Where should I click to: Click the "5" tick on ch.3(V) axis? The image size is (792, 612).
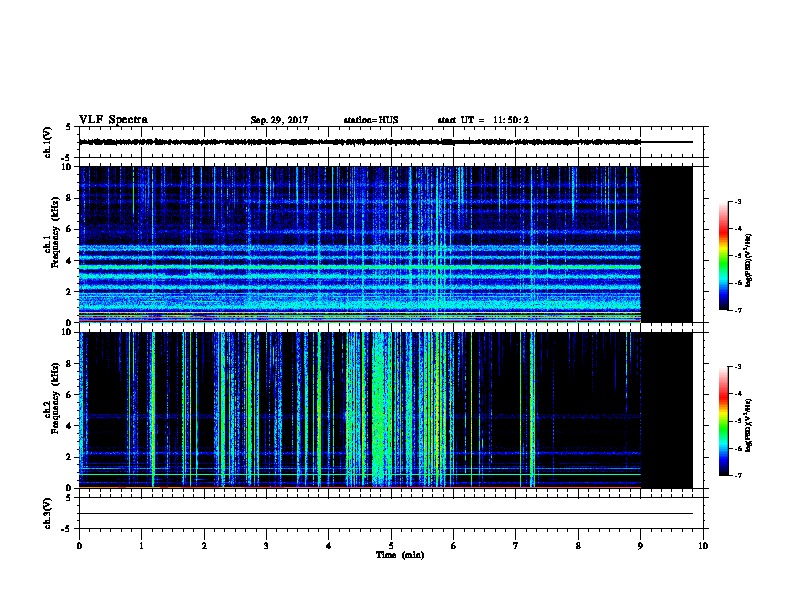(x=69, y=498)
